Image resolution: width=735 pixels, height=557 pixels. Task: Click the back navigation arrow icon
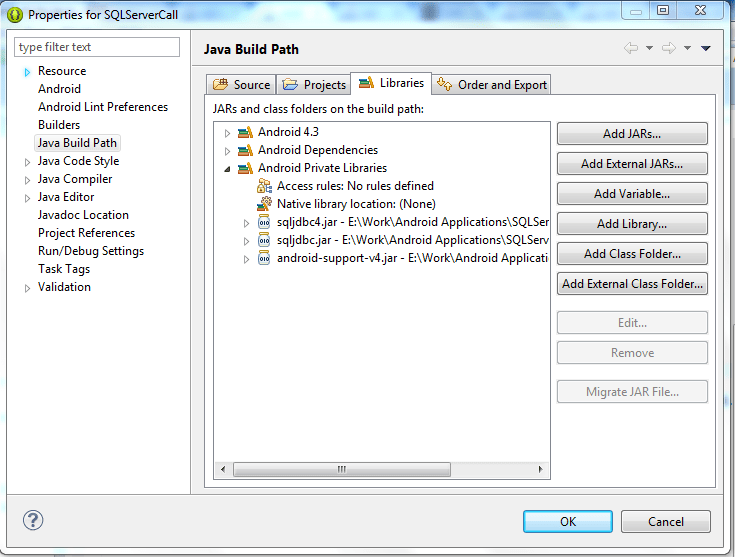click(x=631, y=48)
